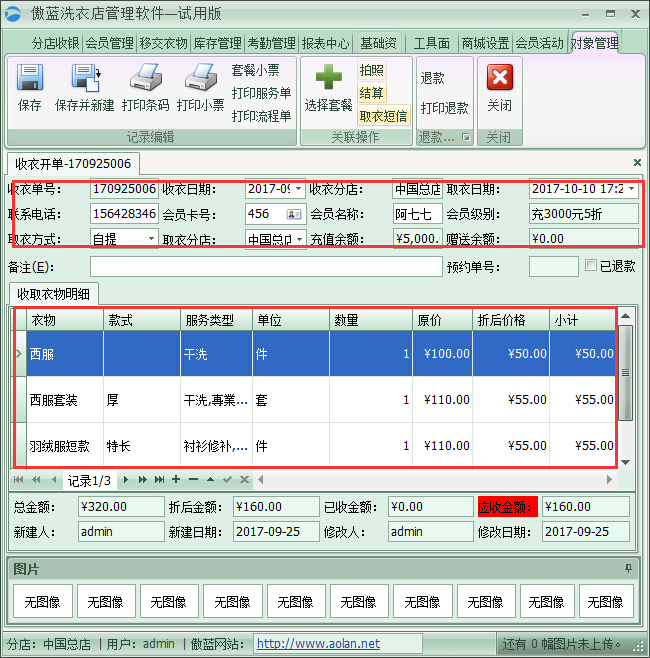Click the 打印条码 printer icon
650x658 pixels.
pos(145,78)
